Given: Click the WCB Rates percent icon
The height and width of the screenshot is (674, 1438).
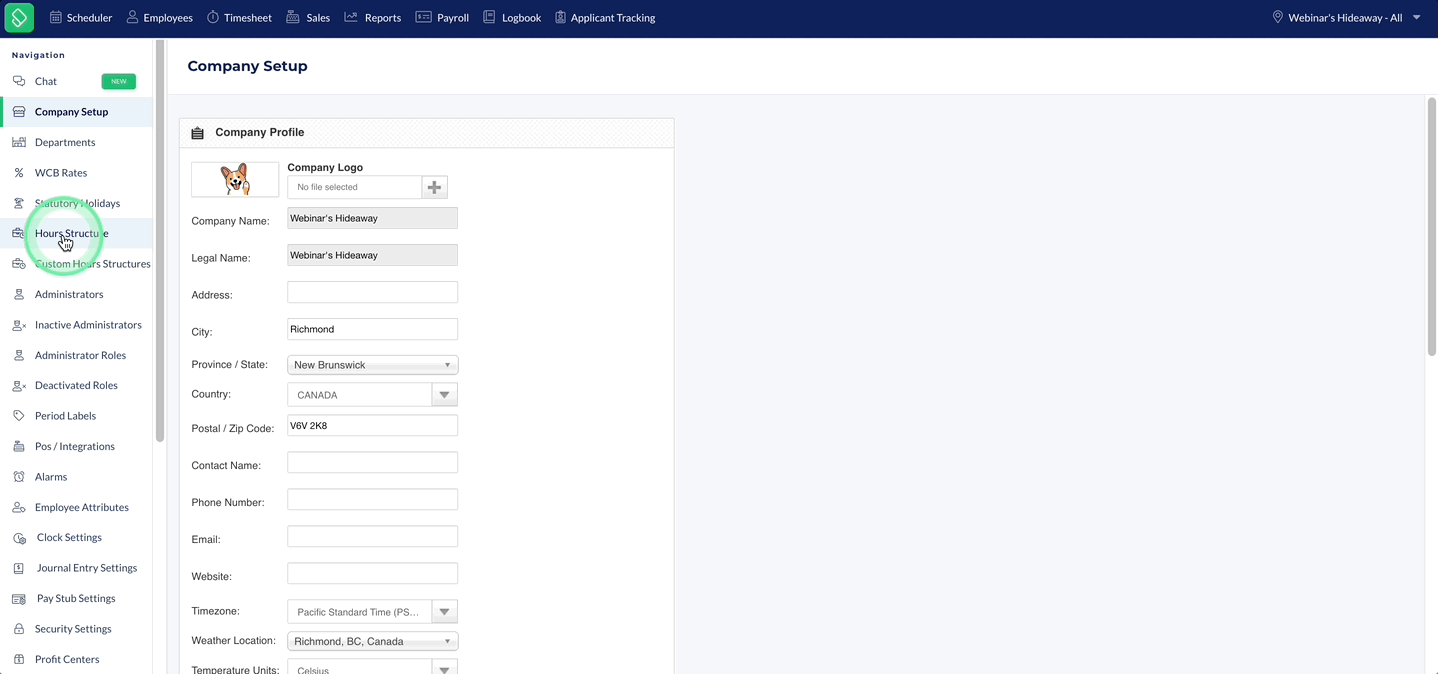Looking at the screenshot, I should click(x=19, y=173).
